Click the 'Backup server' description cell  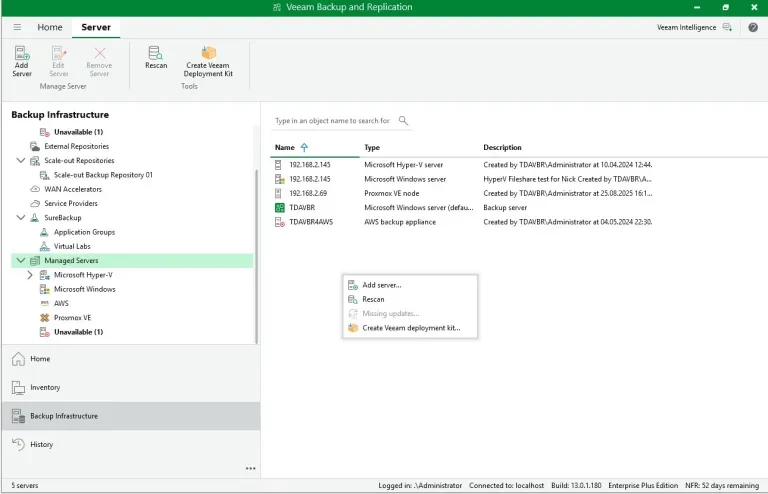505,208
